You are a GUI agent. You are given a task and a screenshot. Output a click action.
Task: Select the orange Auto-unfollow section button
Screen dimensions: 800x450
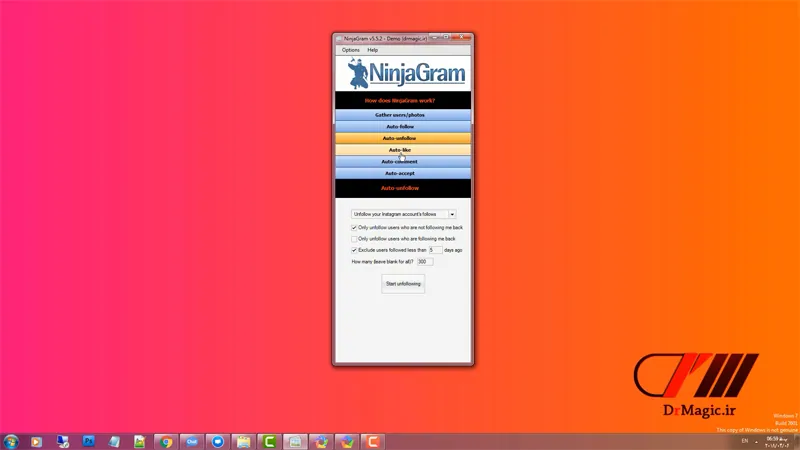403,138
